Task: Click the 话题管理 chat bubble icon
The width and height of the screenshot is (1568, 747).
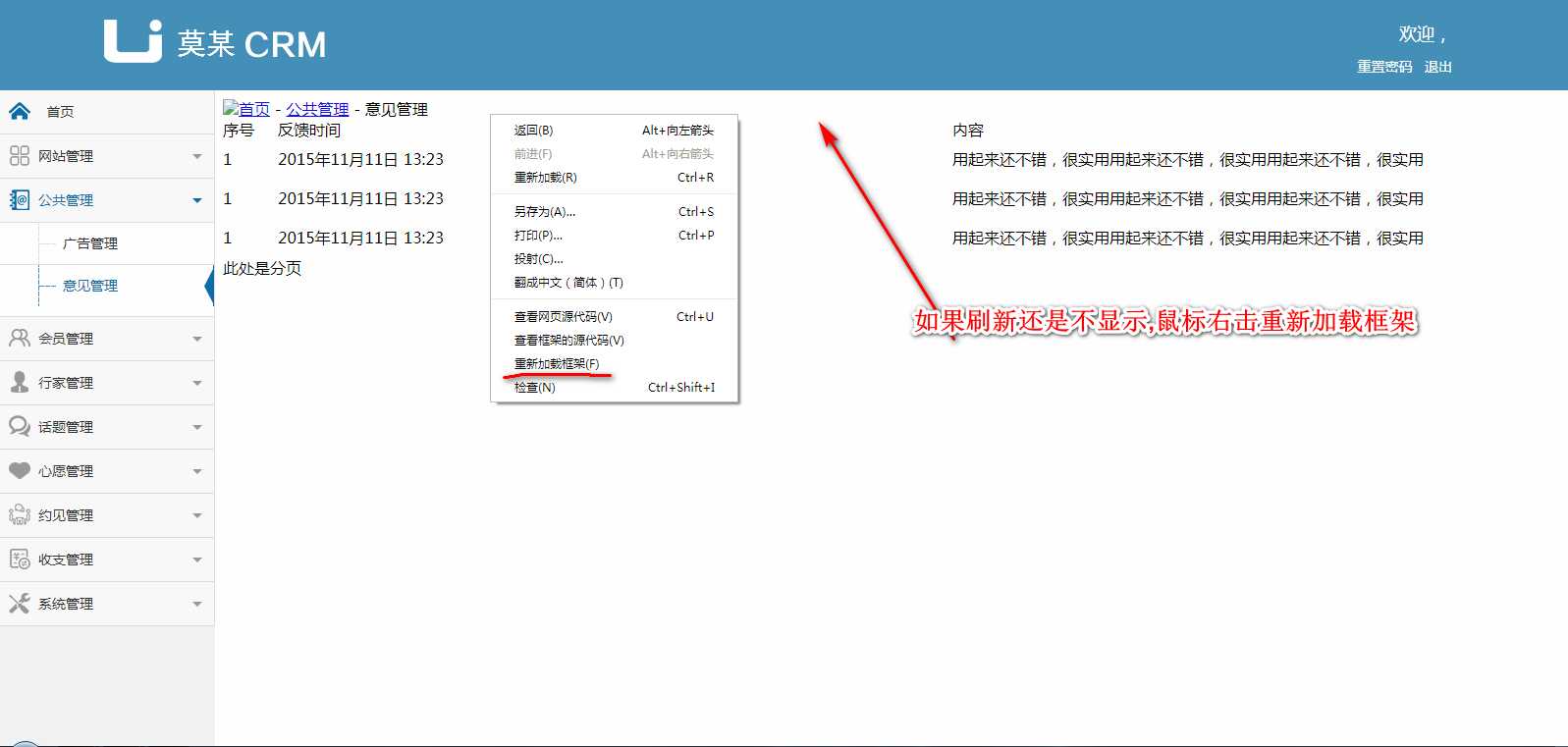Action: (20, 426)
